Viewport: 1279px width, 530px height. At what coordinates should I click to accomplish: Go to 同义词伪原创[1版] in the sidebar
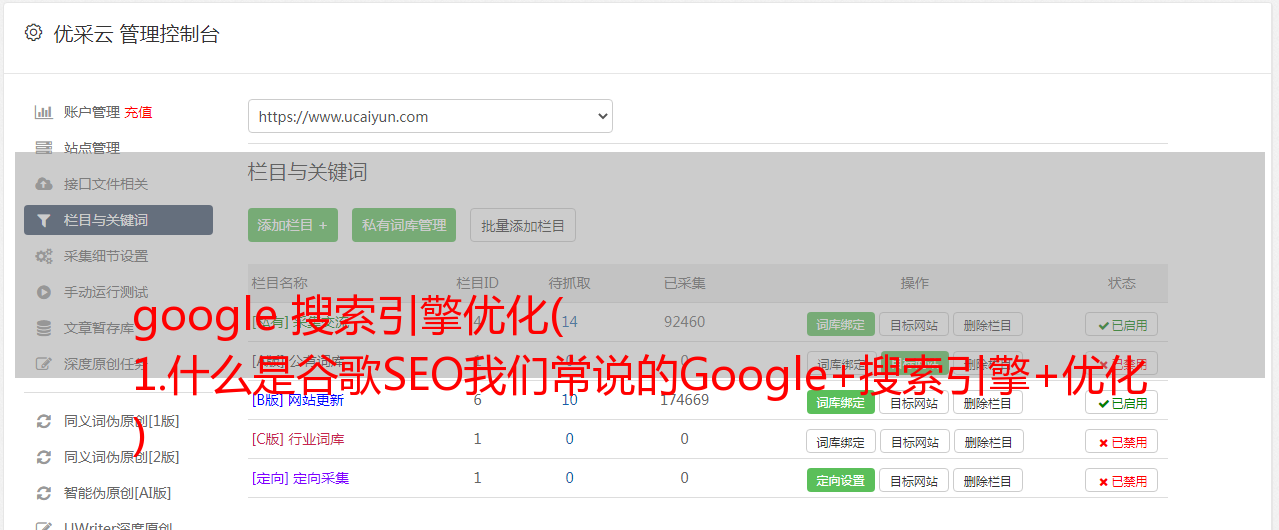point(122,421)
